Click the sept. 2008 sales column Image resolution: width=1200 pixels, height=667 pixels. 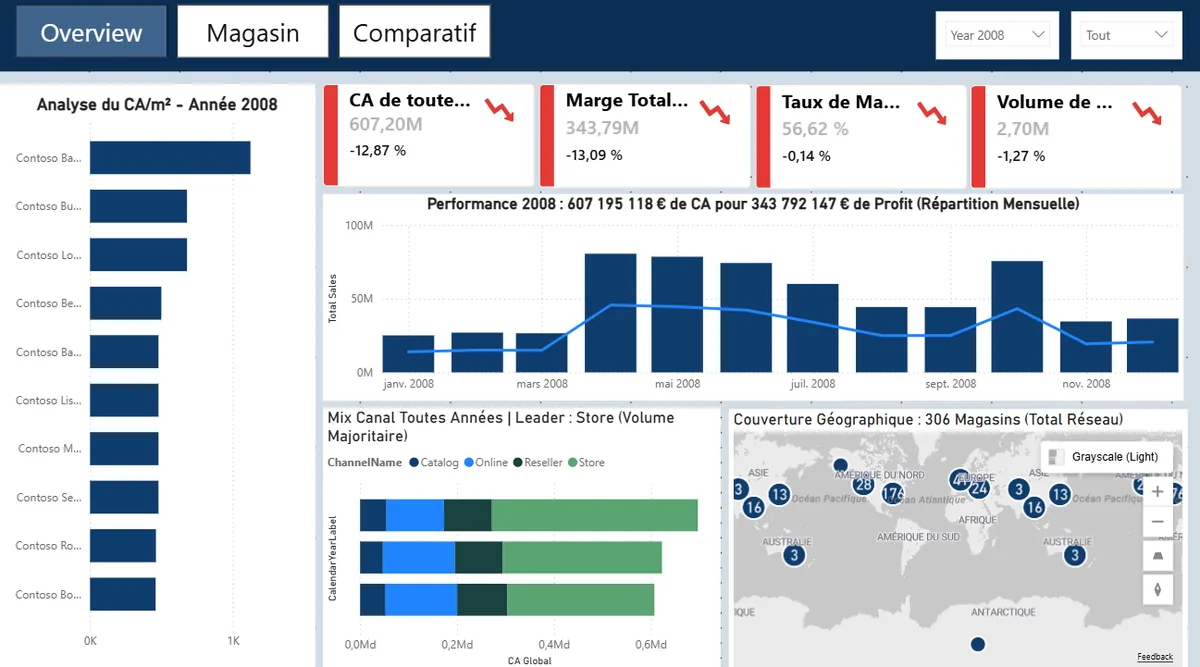click(950, 340)
